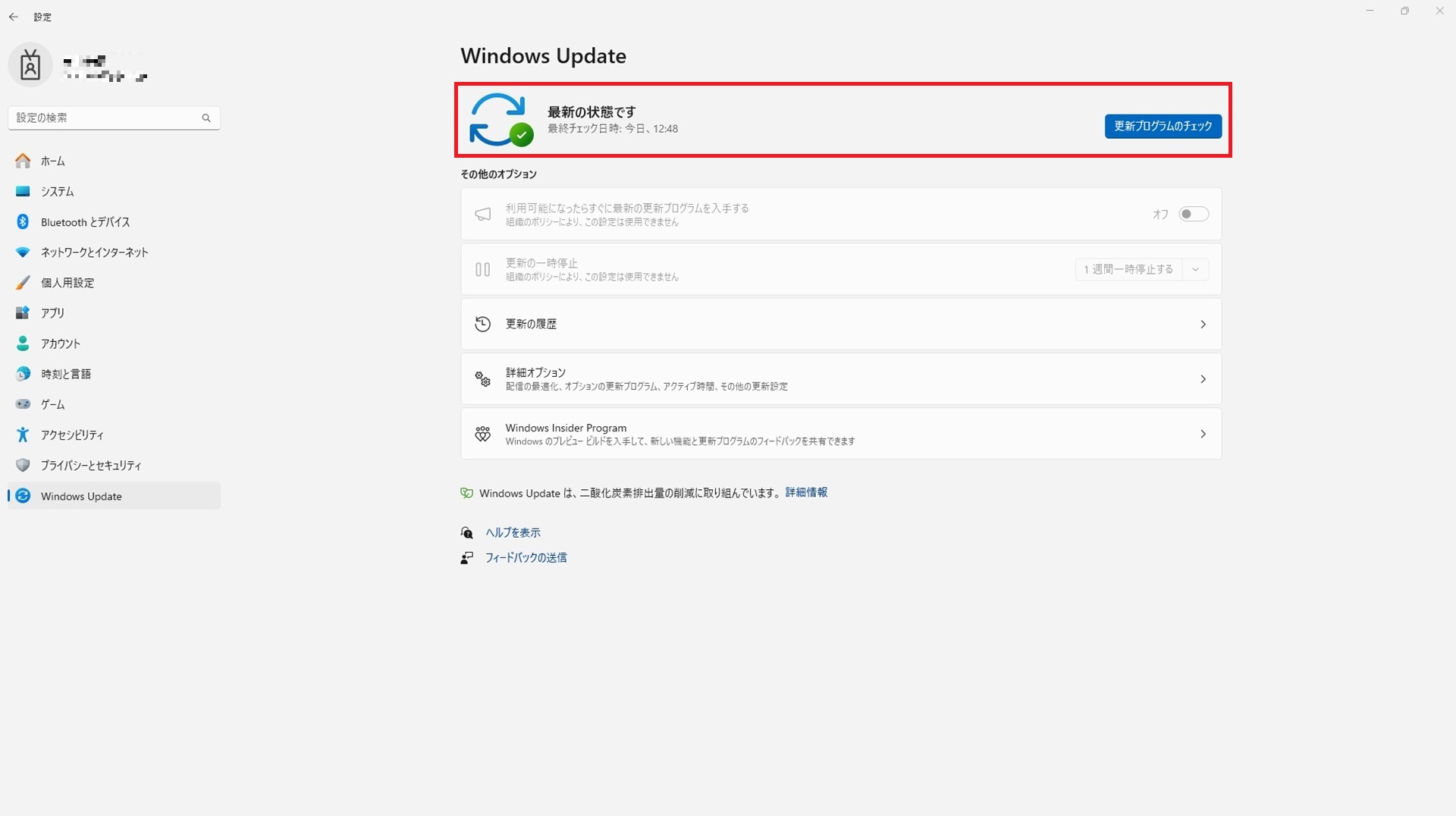Viewport: 1456px width, 816px height.
Task: Select ホーム in the sidebar
Action: click(x=114, y=161)
